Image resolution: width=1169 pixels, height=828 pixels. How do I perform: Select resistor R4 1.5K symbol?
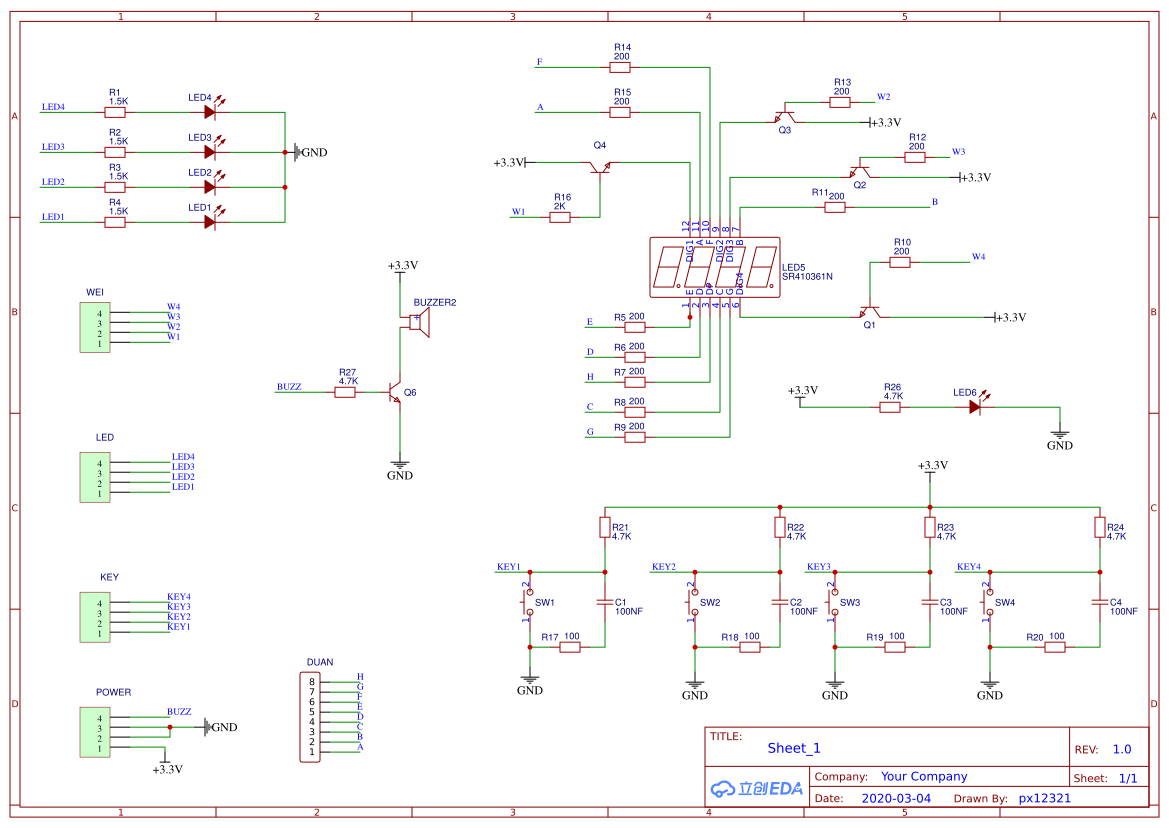(115, 222)
